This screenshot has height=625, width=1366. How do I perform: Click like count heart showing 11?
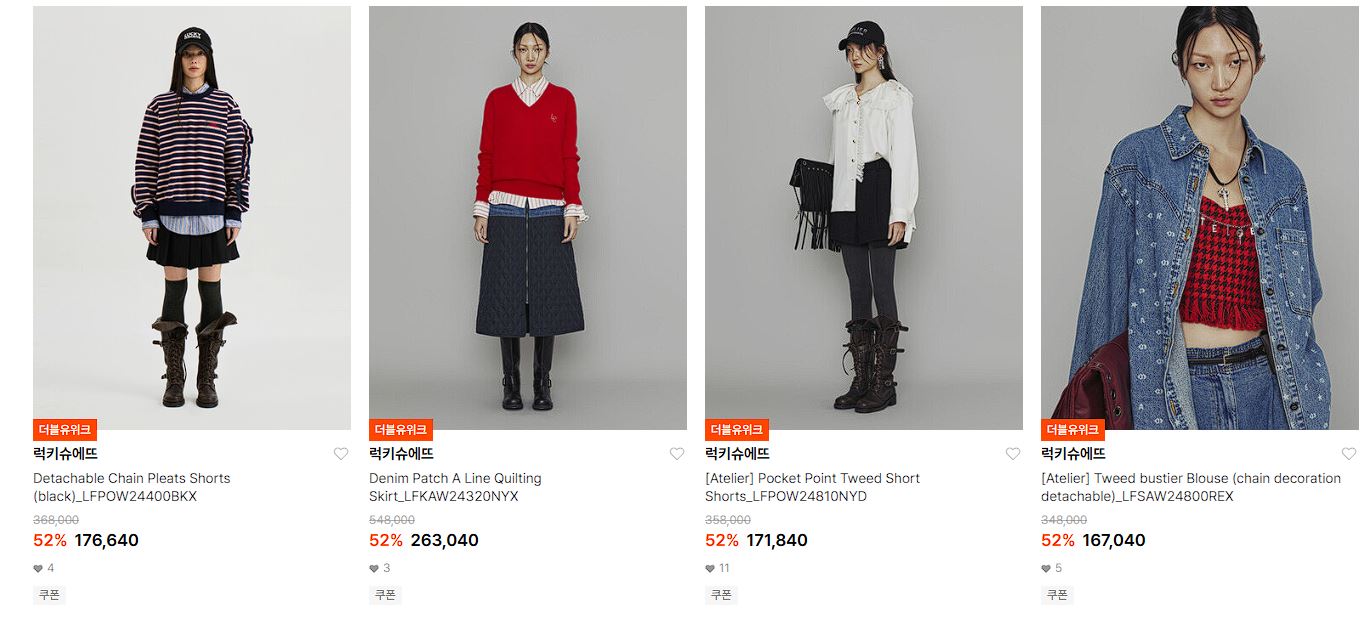(x=710, y=568)
